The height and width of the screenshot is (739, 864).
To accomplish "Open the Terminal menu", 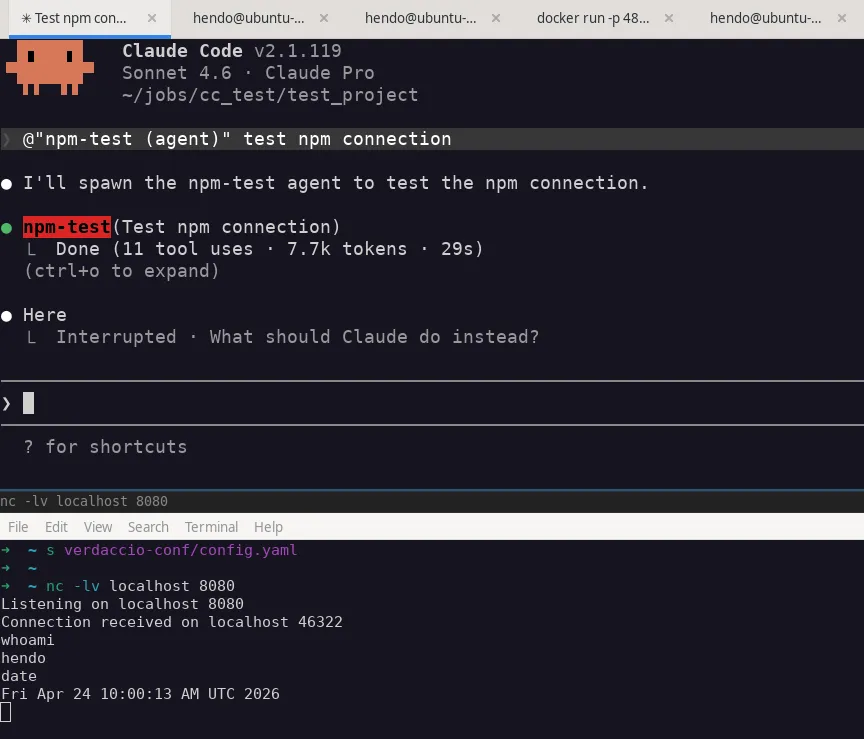I will coord(212,527).
